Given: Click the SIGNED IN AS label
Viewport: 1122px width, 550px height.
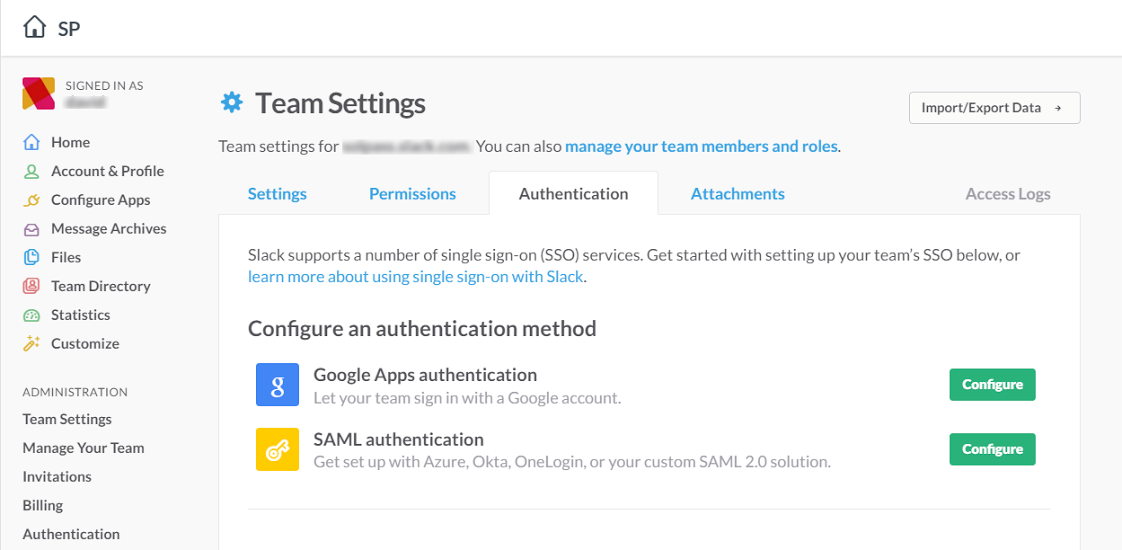Looking at the screenshot, I should click(104, 86).
